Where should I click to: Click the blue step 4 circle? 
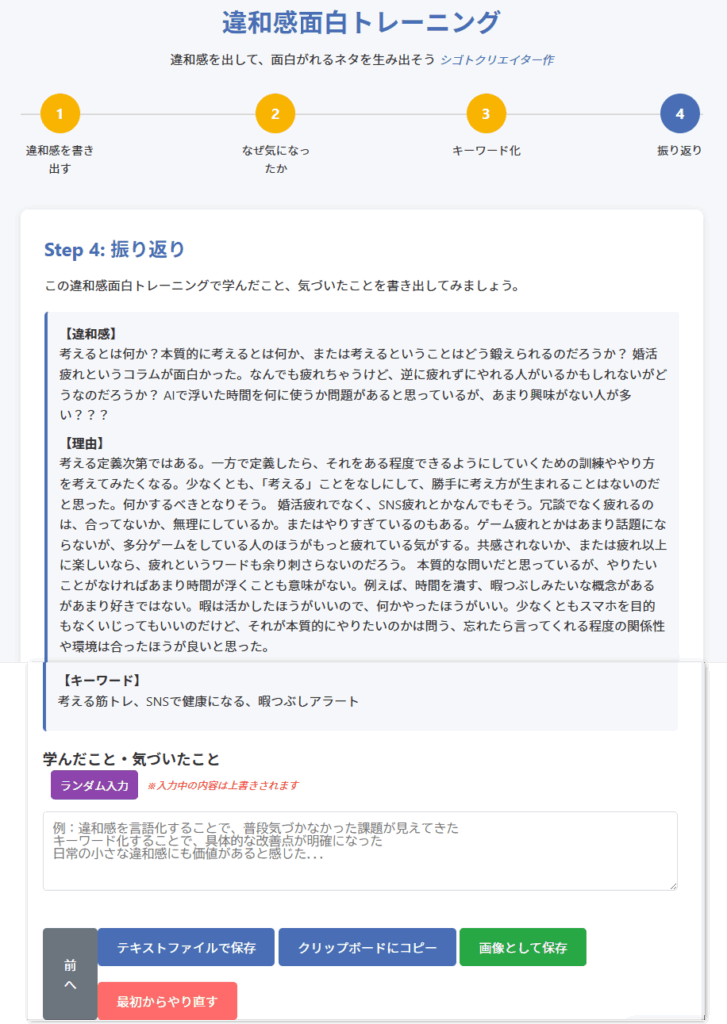click(679, 114)
